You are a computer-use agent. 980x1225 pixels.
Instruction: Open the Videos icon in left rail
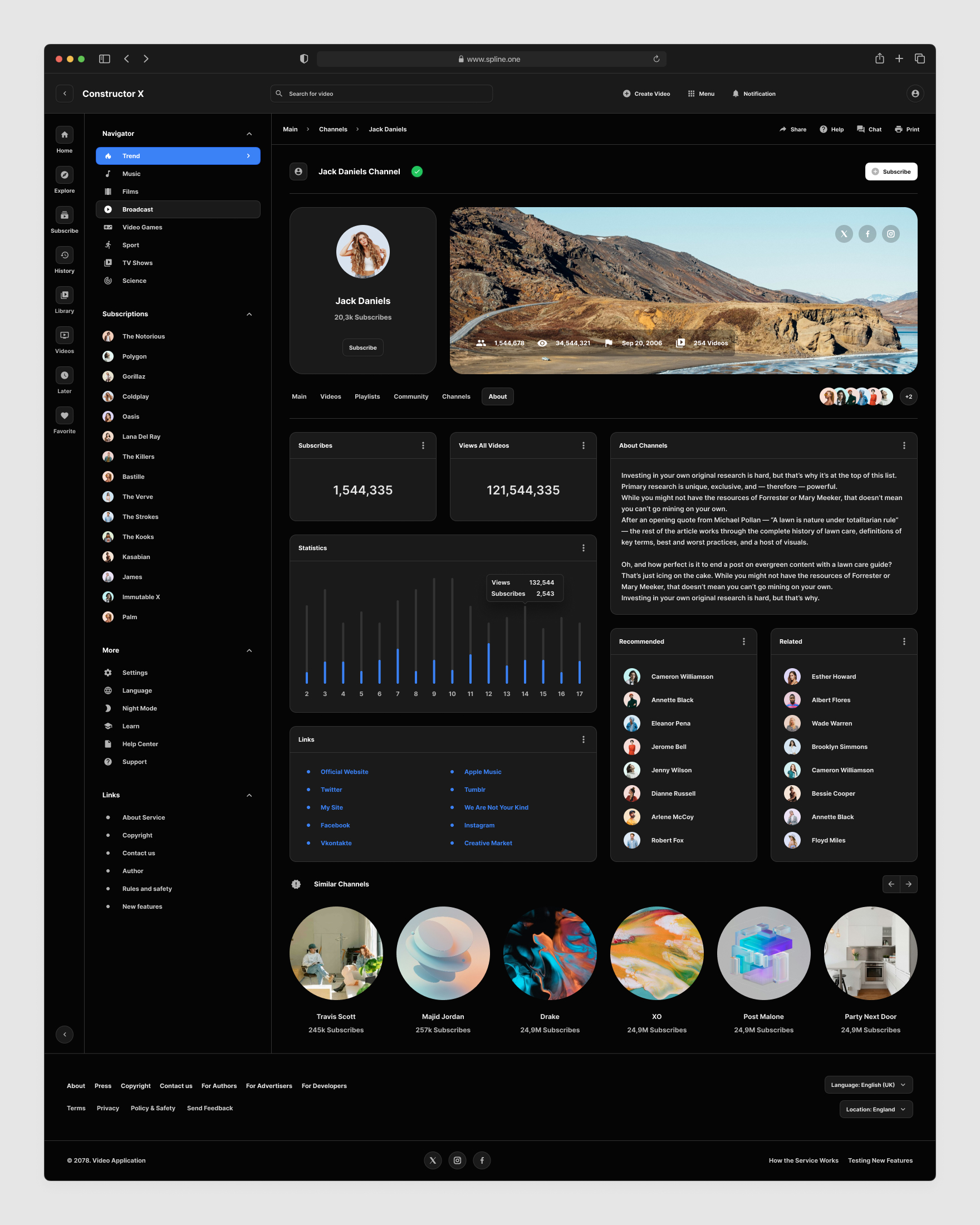pyautogui.click(x=64, y=335)
